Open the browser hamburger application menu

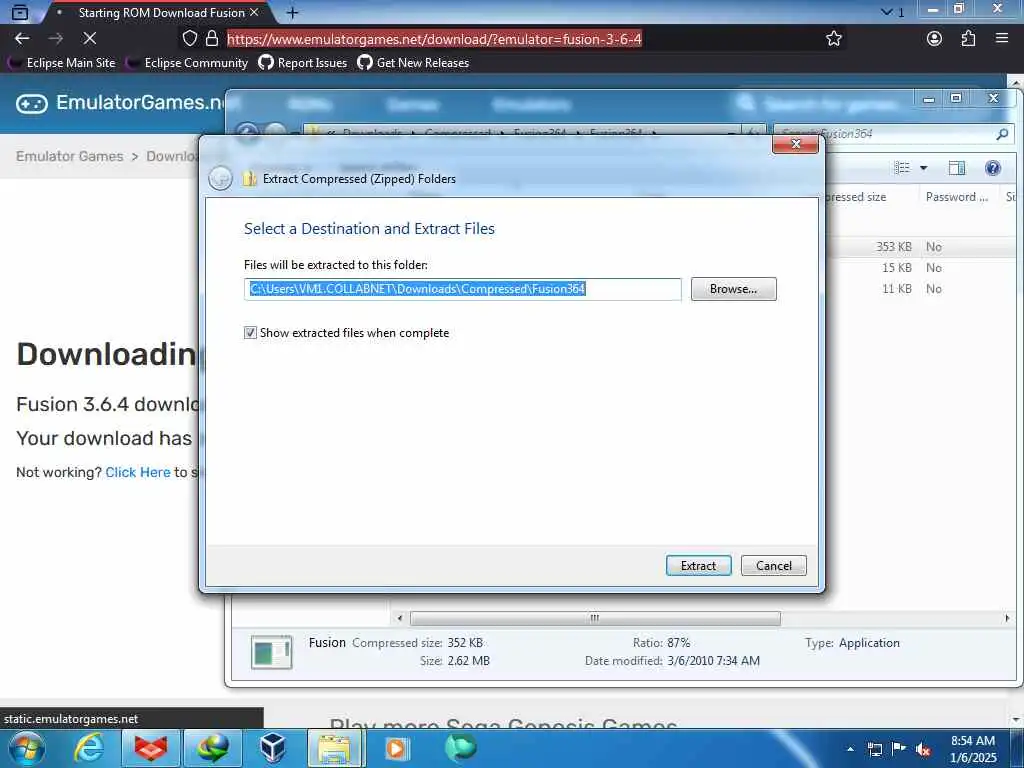click(x=1002, y=39)
